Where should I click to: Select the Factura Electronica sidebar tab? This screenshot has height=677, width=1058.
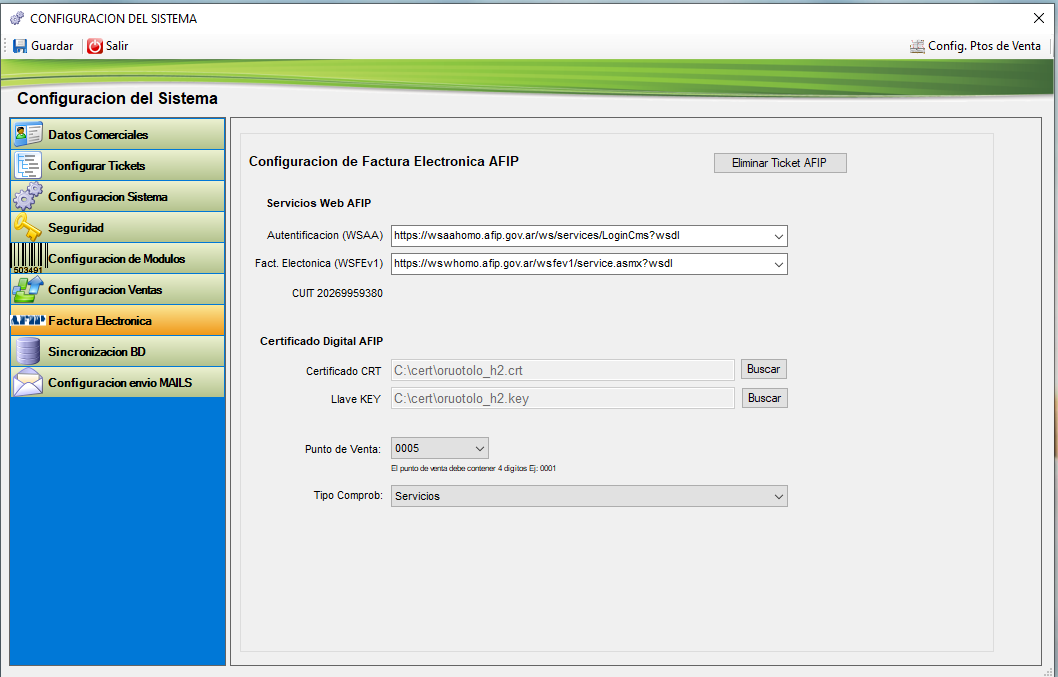pos(100,321)
